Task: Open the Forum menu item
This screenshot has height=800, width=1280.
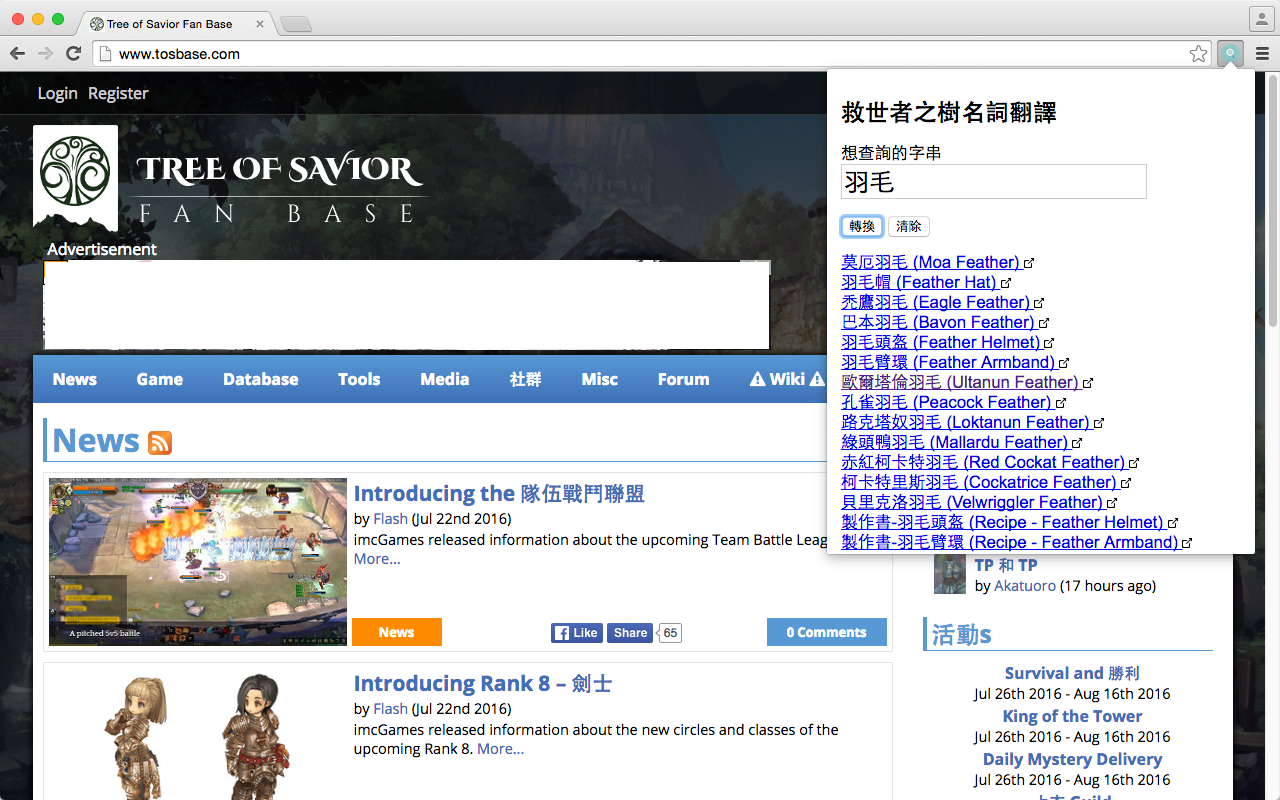Action: tap(684, 379)
